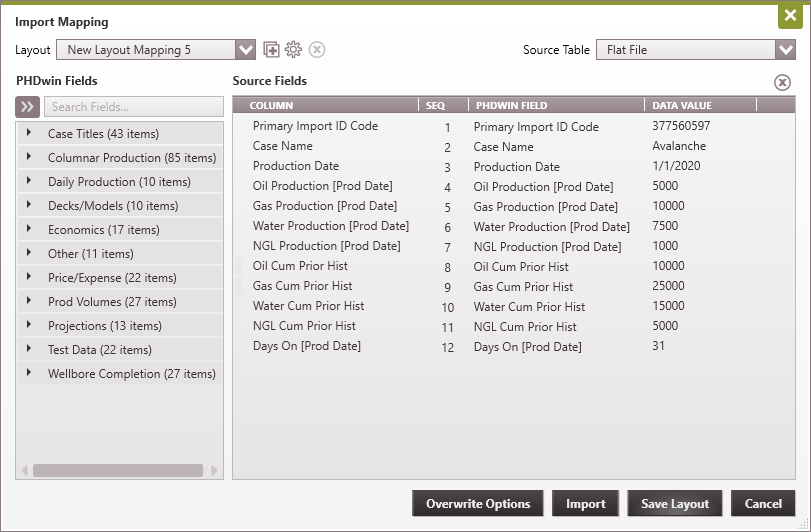Expand Test Data (22 items)
811x532 pixels.
pos(29,349)
